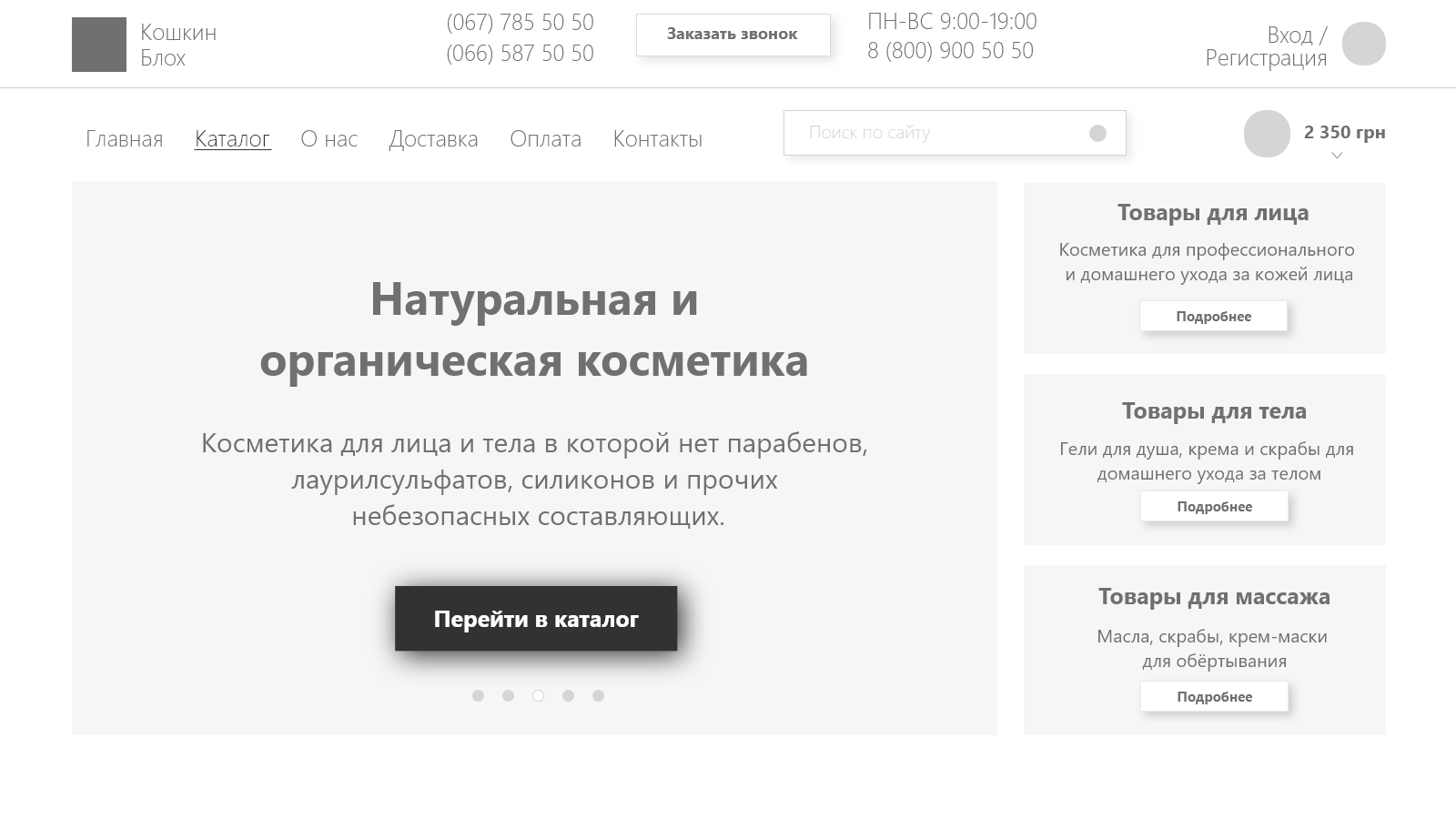Click the cart total 2 350 грн
Image resolution: width=1456 pixels, height=819 pixels.
point(1345,133)
